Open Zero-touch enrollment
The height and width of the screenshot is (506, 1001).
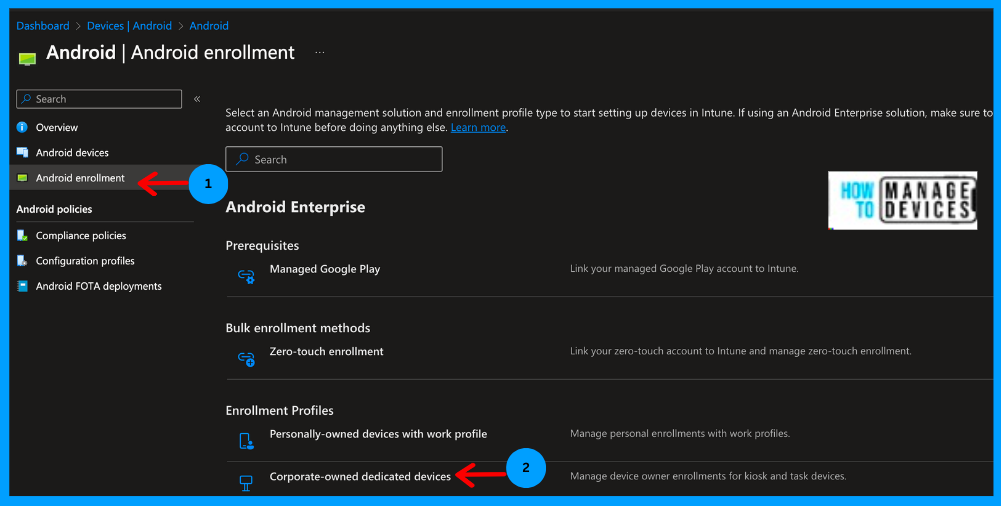pyautogui.click(x=326, y=352)
